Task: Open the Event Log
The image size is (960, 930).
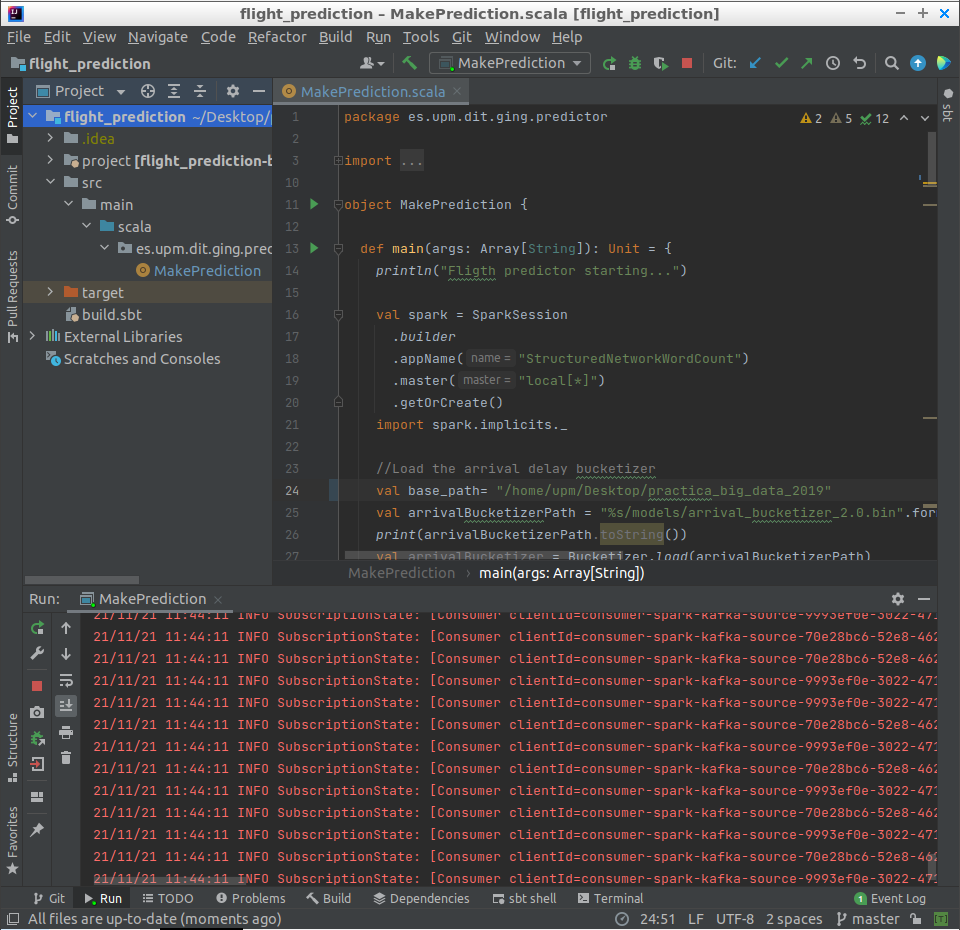Action: pos(890,898)
